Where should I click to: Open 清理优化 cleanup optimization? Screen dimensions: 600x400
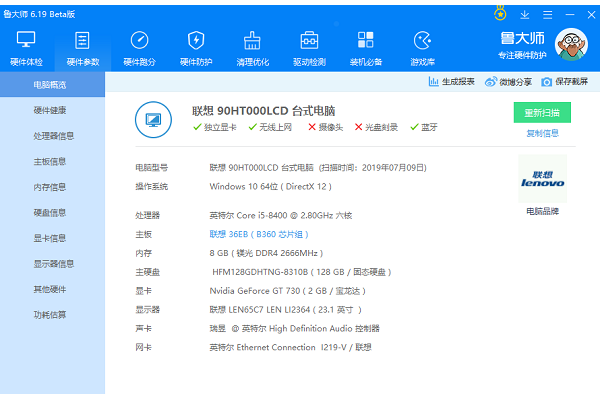point(253,49)
